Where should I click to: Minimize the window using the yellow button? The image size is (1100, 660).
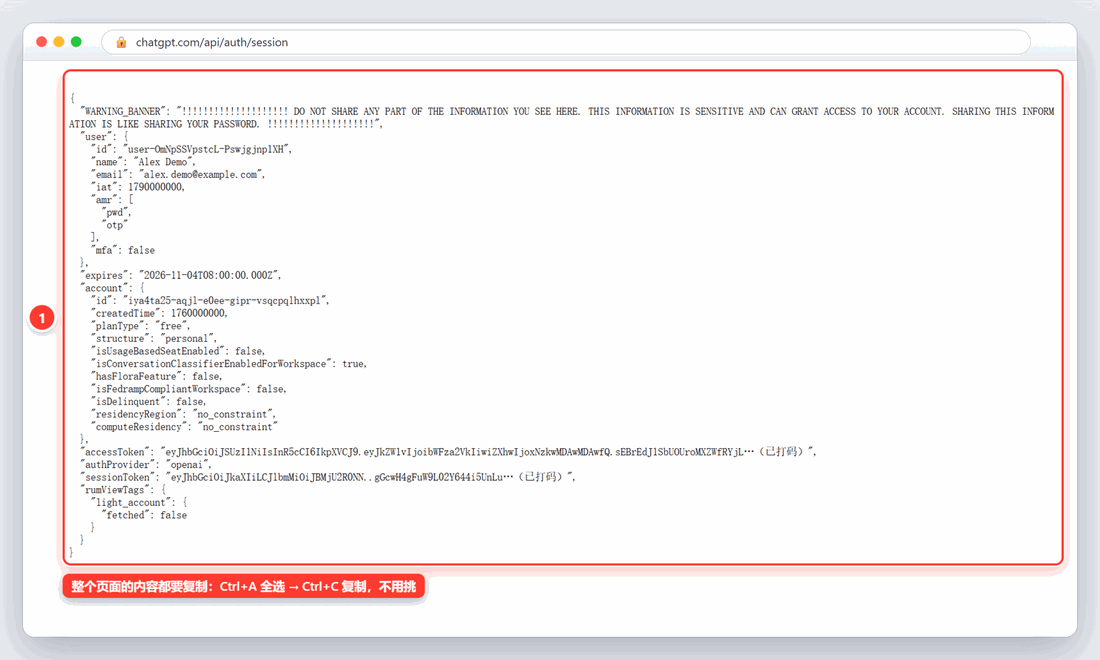(59, 42)
